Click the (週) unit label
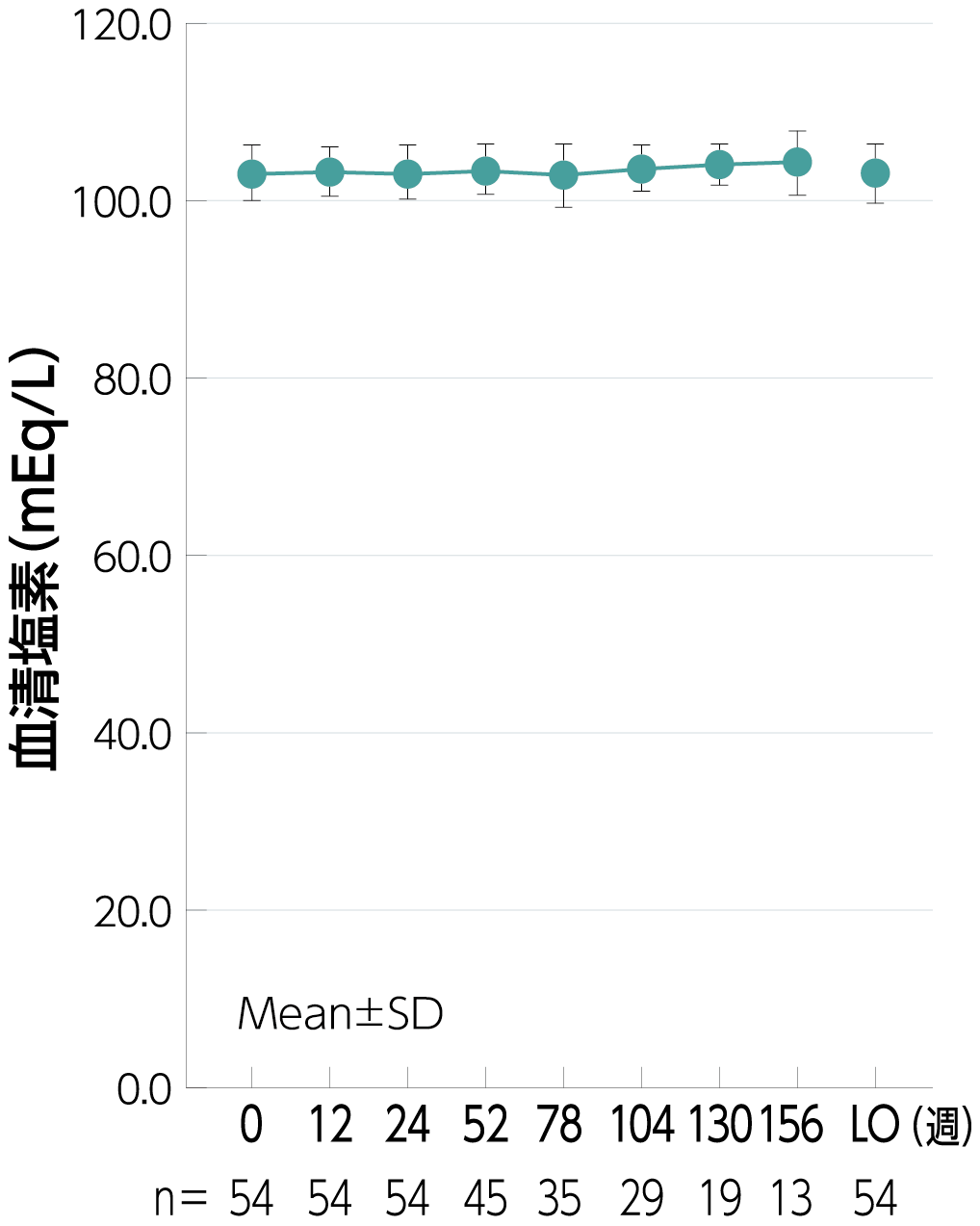980x1226 pixels. [942, 1127]
